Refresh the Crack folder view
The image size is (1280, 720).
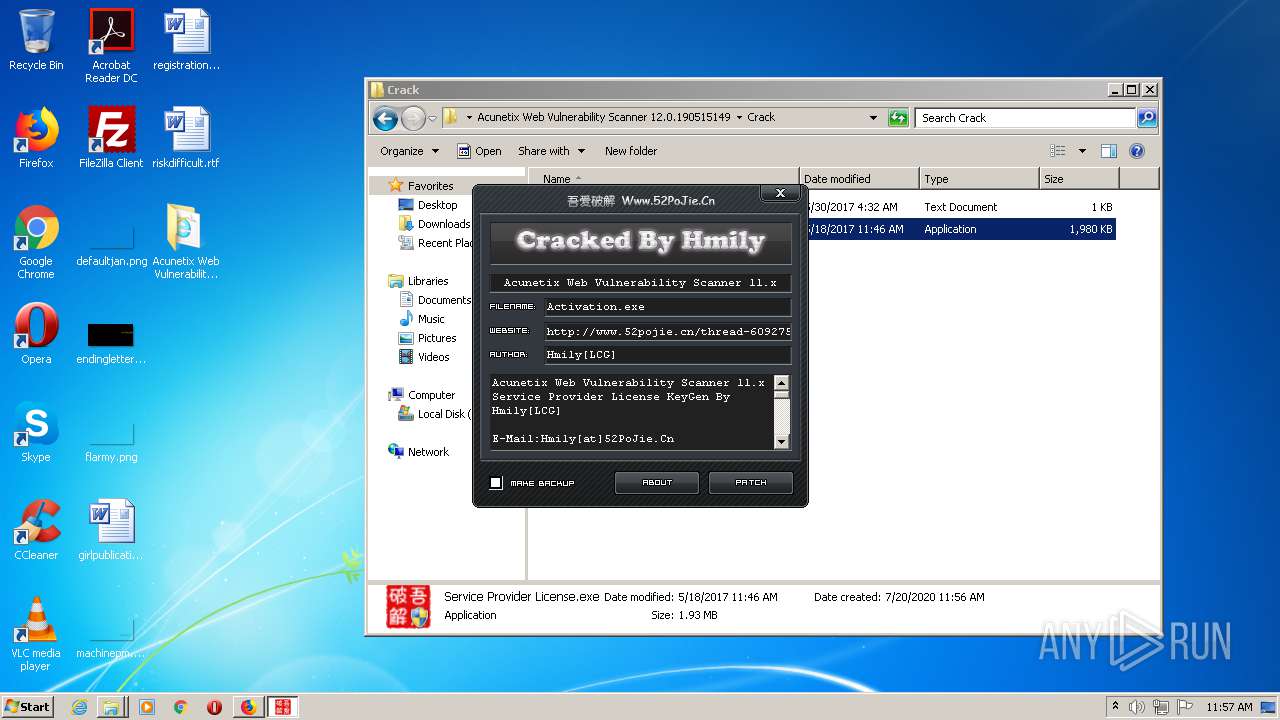[898, 118]
